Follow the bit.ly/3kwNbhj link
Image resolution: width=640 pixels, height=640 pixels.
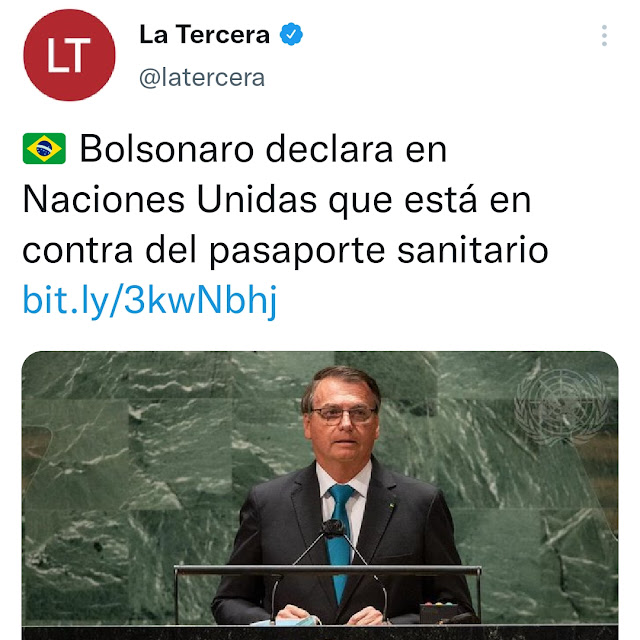[150, 301]
